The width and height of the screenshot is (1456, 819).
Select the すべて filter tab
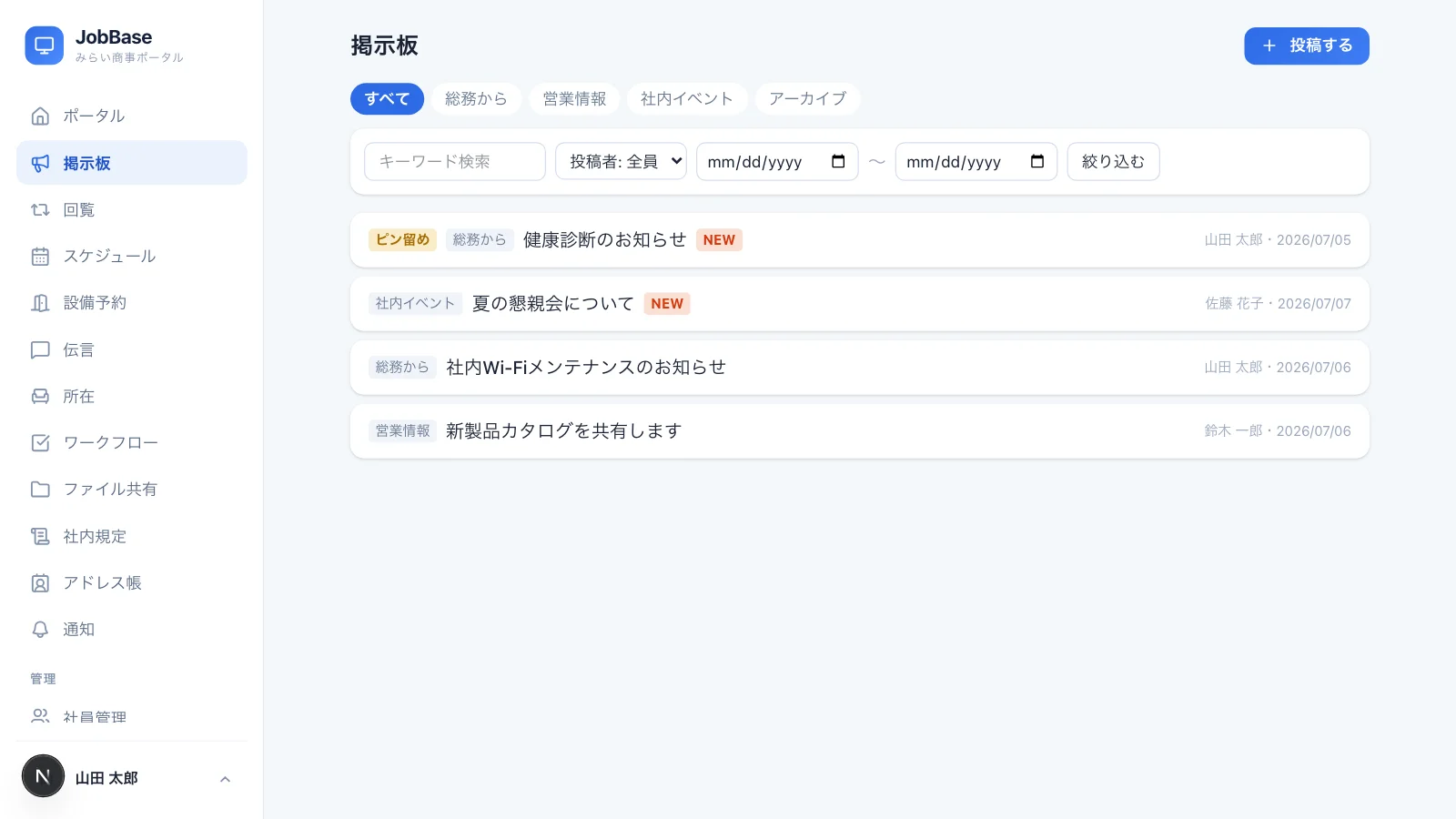click(x=387, y=99)
